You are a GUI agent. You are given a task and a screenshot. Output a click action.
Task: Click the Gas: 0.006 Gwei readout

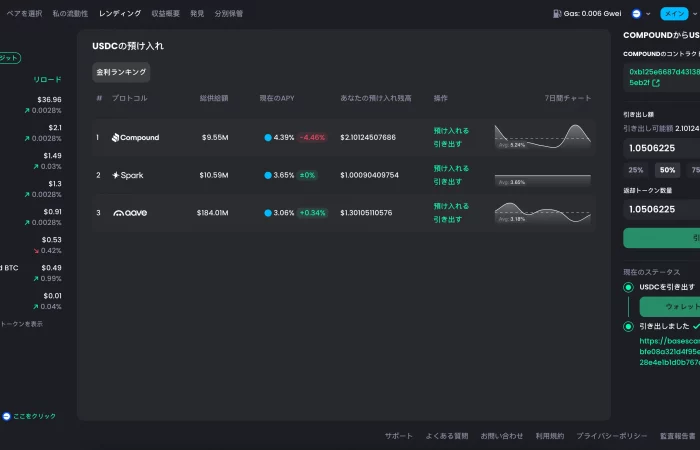click(x=592, y=14)
